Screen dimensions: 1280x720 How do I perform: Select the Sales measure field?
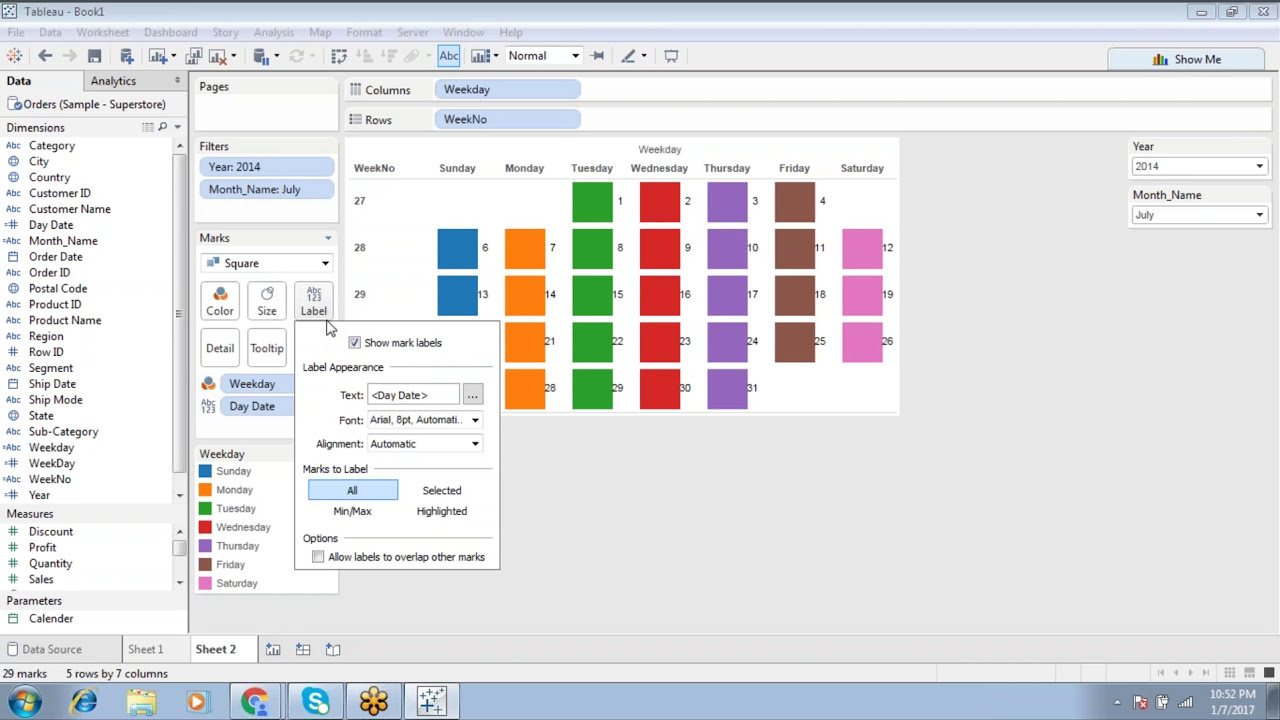tap(41, 579)
